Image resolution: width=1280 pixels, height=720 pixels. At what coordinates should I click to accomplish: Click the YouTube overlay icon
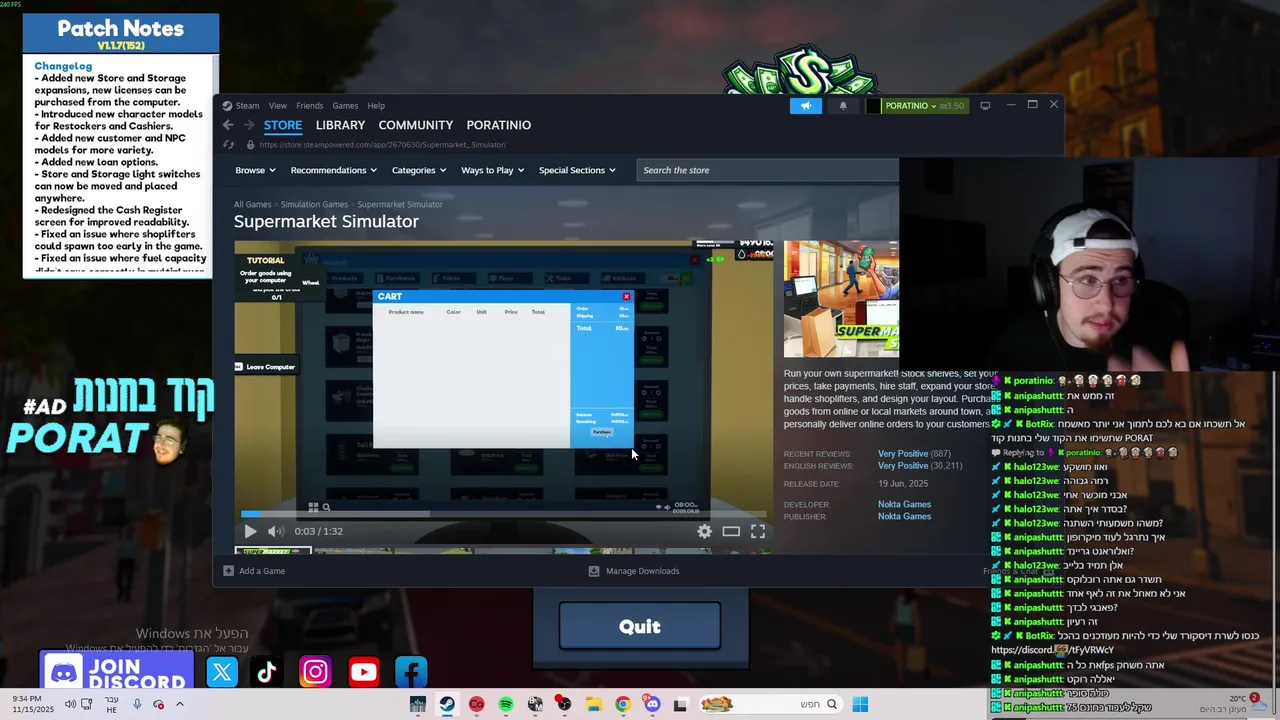363,673
